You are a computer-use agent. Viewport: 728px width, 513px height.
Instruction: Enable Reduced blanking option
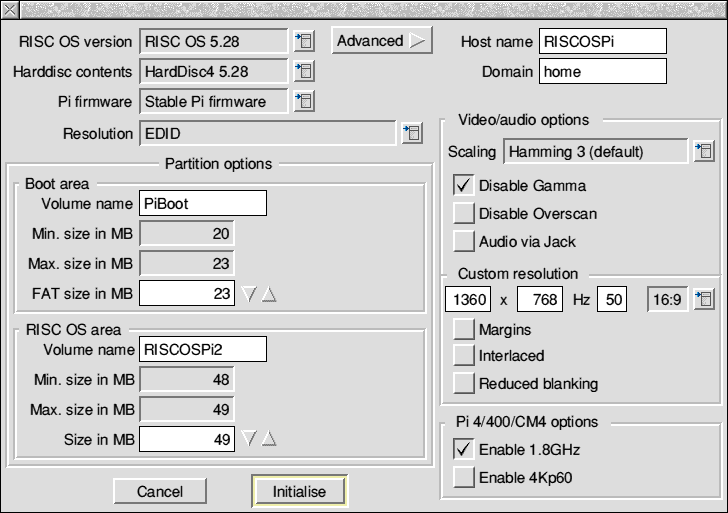tap(463, 384)
